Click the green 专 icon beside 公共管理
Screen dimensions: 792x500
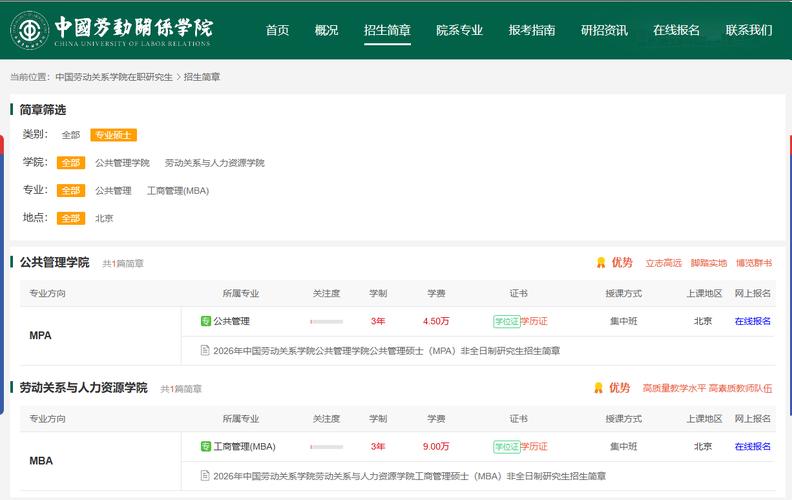click(x=206, y=321)
